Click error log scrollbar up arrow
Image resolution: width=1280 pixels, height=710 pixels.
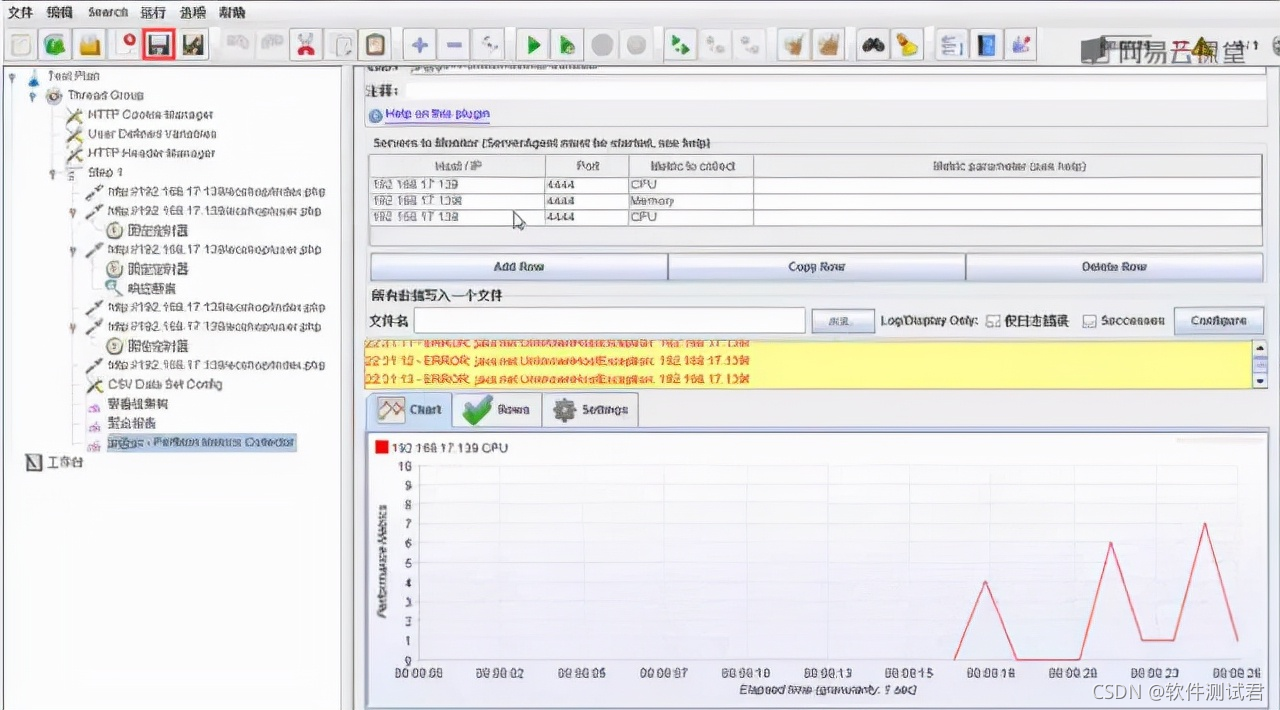(1259, 348)
